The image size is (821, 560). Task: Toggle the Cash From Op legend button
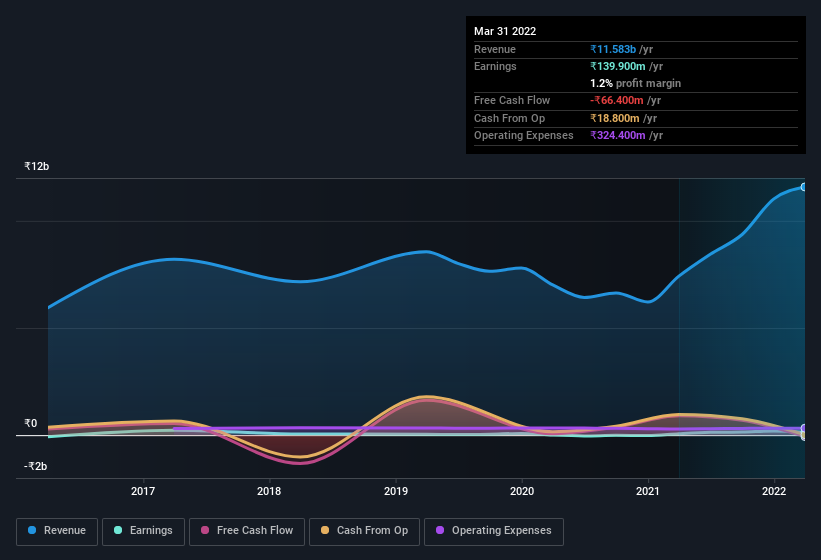click(364, 531)
